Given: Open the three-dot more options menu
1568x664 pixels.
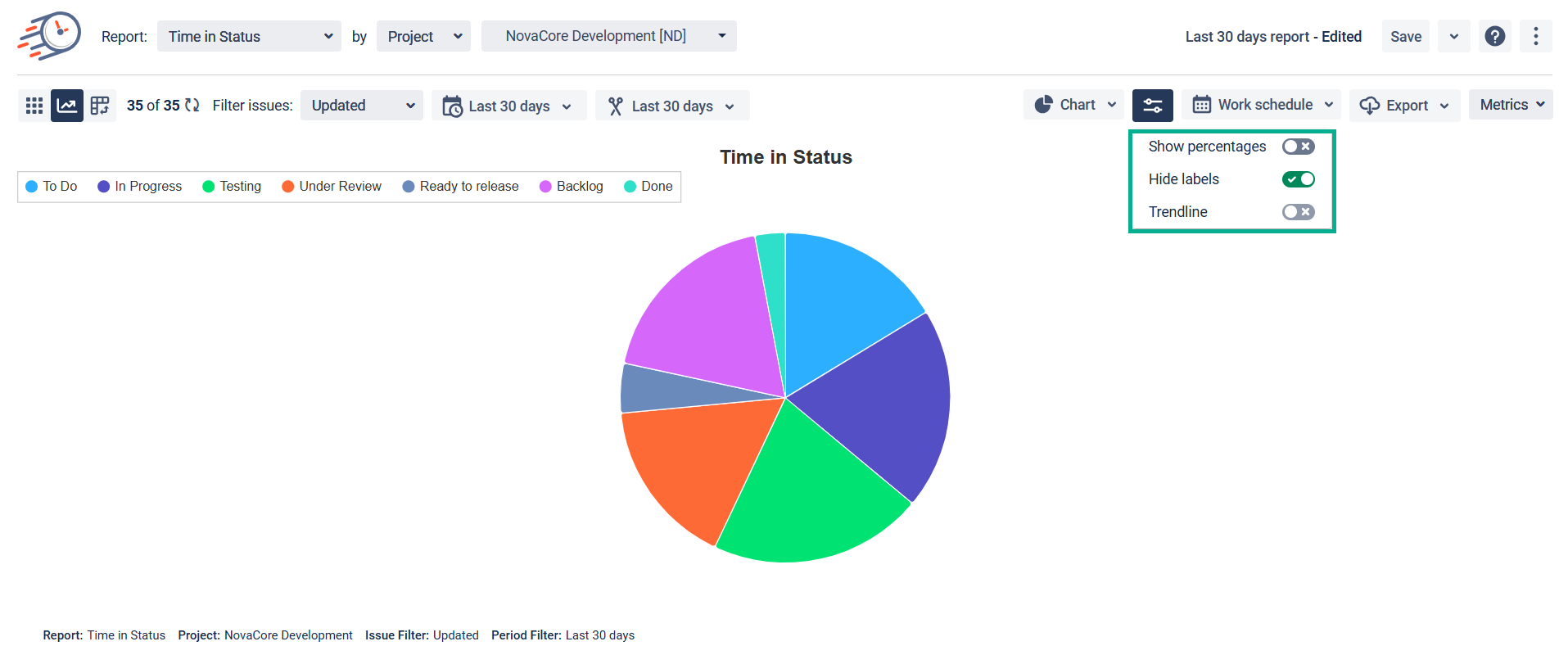Looking at the screenshot, I should click(1535, 37).
